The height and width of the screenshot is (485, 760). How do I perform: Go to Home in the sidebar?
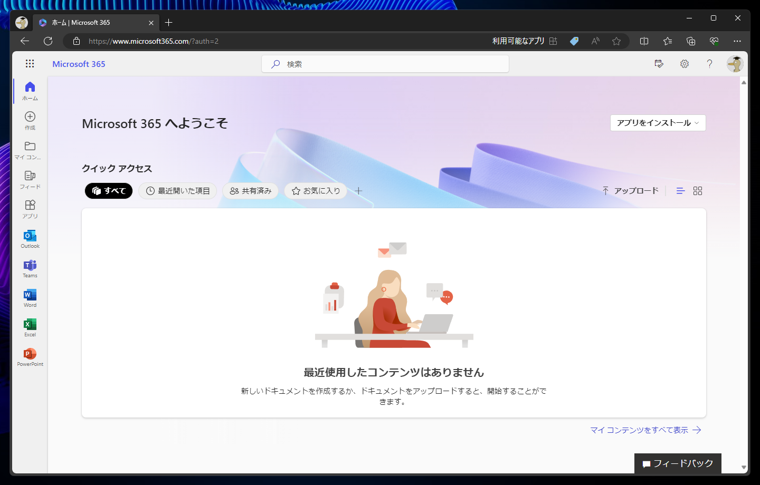click(x=30, y=91)
